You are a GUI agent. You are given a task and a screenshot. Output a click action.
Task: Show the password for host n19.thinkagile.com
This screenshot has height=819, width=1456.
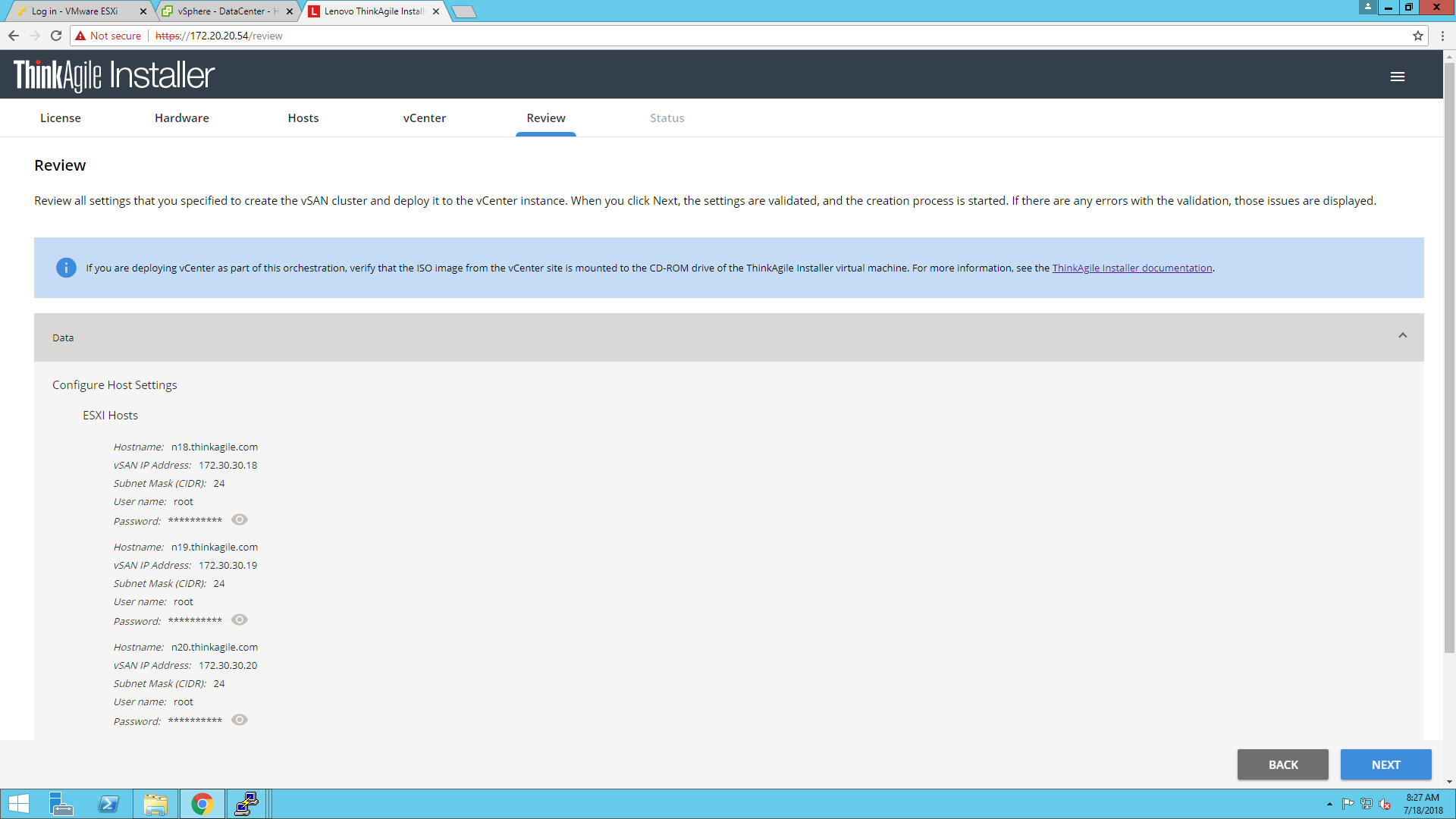pos(240,620)
